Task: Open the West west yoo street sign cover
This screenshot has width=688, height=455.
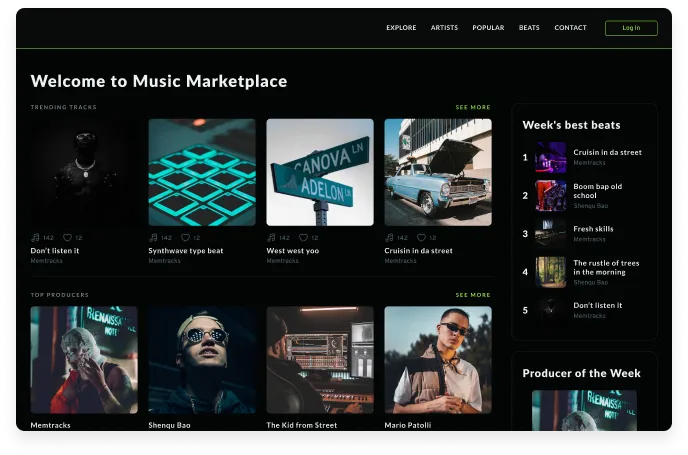Action: [x=320, y=172]
